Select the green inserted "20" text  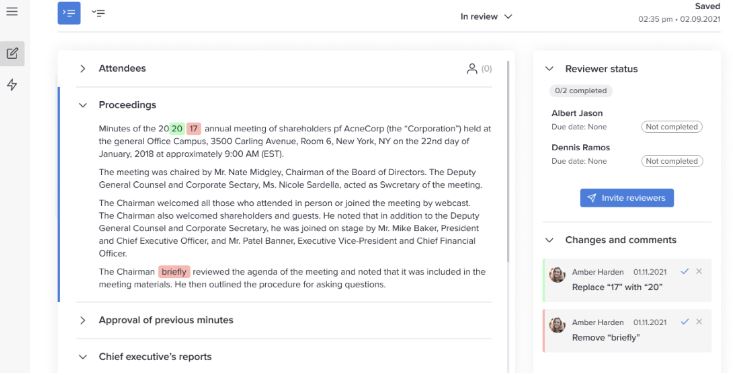(177, 129)
